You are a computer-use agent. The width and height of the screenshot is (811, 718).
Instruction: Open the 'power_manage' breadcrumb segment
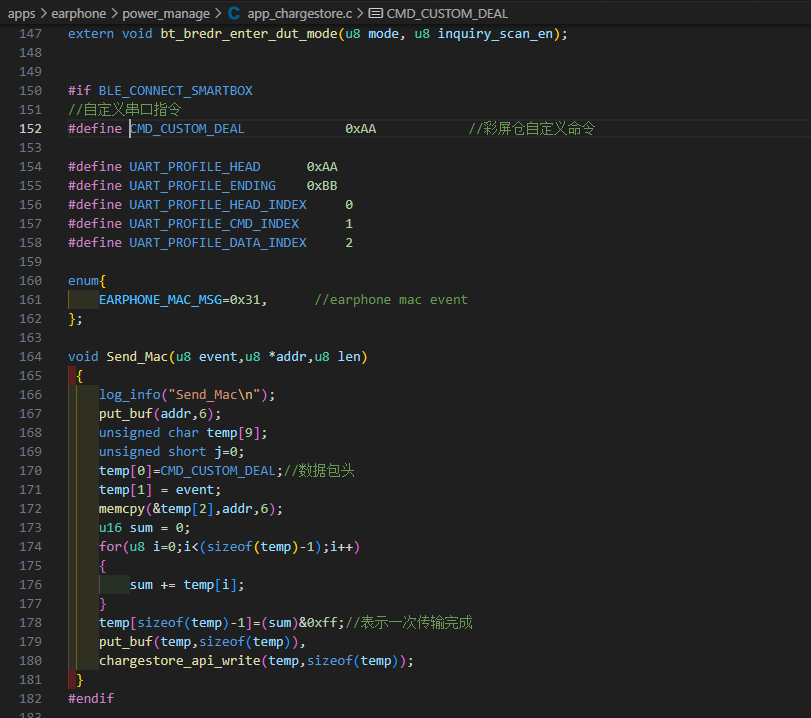coord(166,13)
